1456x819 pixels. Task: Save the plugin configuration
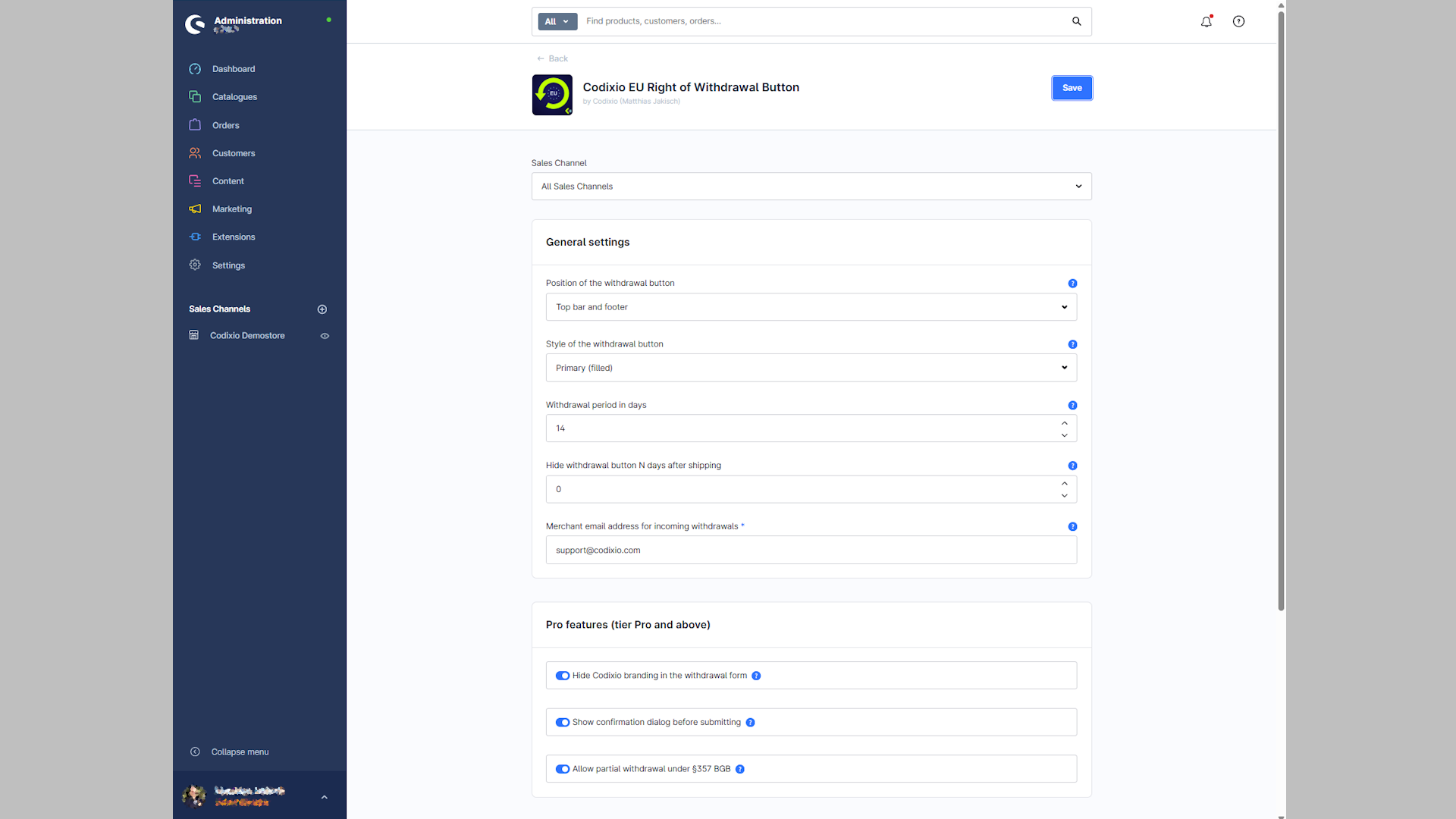(x=1072, y=88)
